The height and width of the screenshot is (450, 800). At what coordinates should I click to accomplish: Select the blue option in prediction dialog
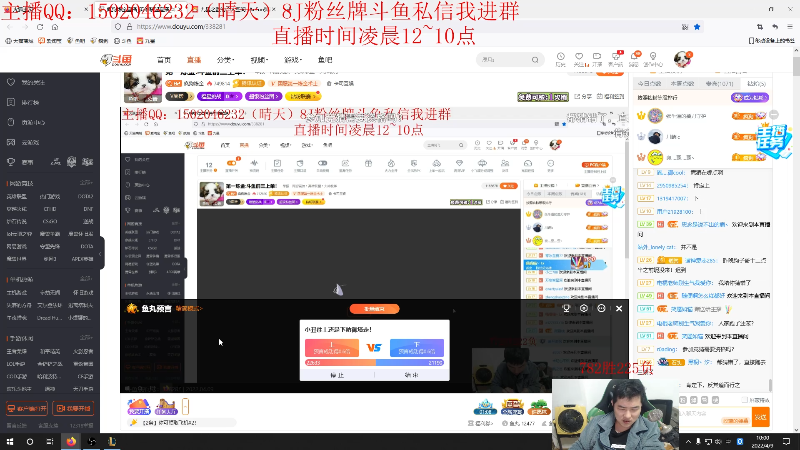(417, 348)
